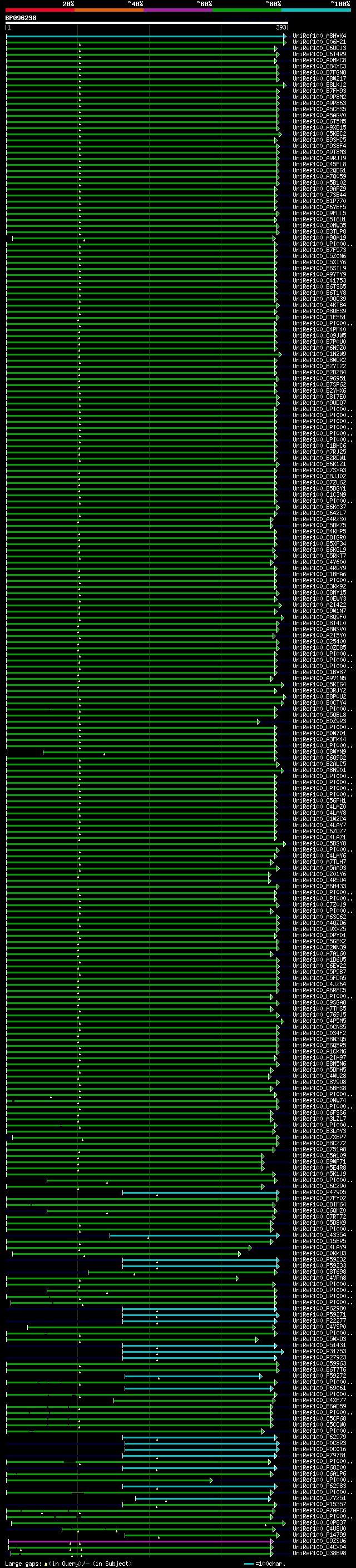Select hit UniRef100_A5B102

[319, 182]
